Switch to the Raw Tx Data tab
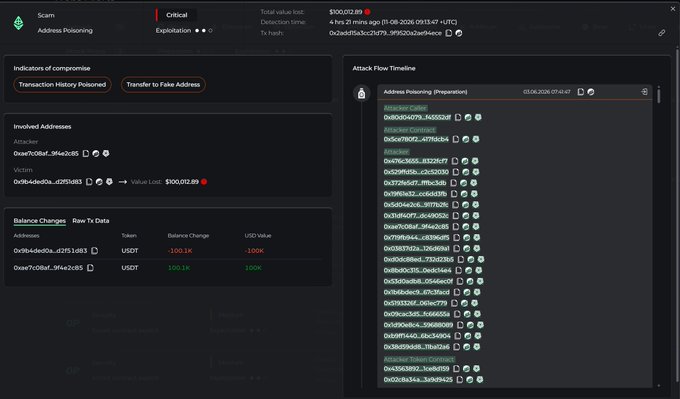Image resolution: width=680 pixels, height=399 pixels. tap(91, 221)
